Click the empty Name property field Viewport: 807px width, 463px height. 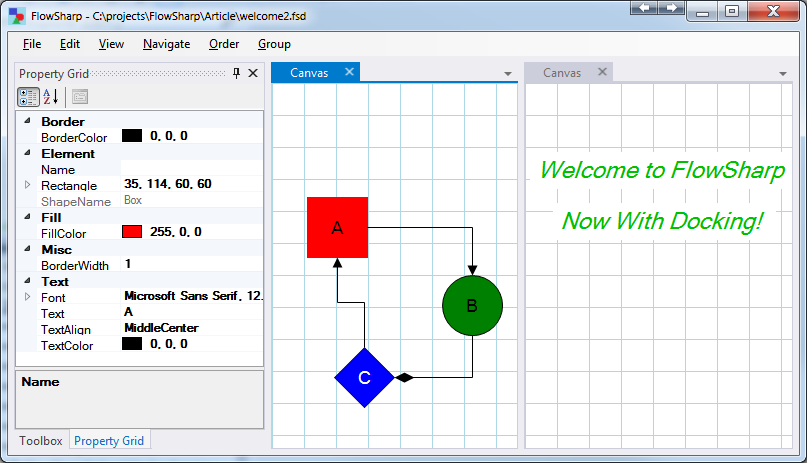point(190,169)
